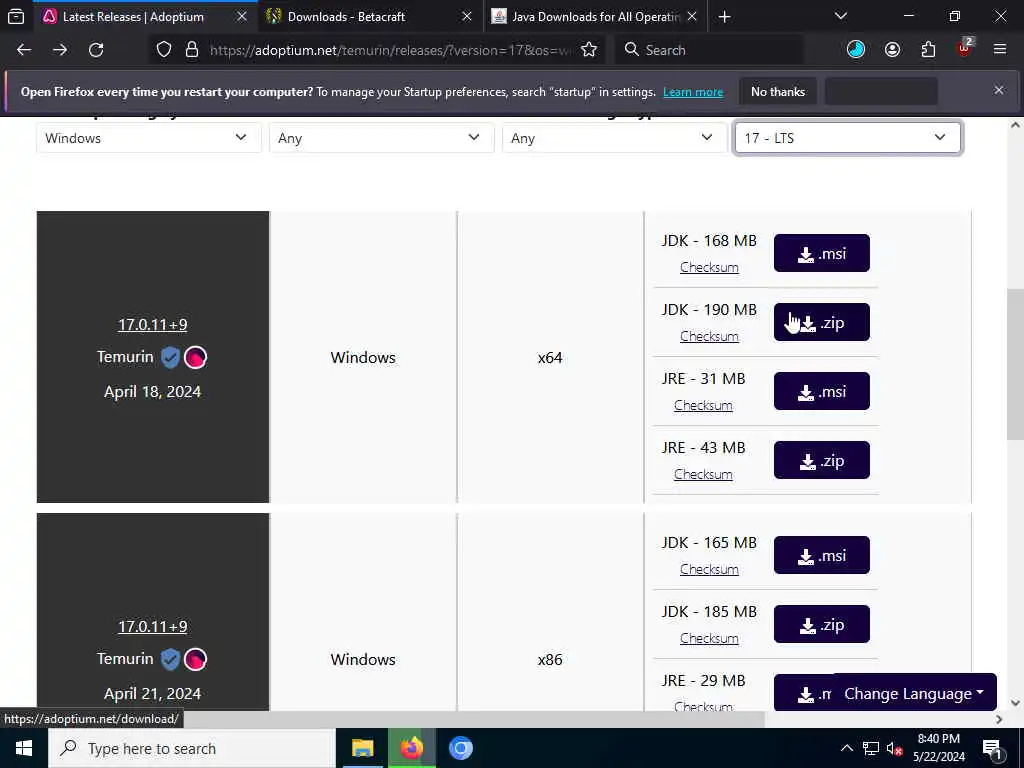Click the site padlock security icon
This screenshot has height=768, width=1024.
pyautogui.click(x=191, y=50)
